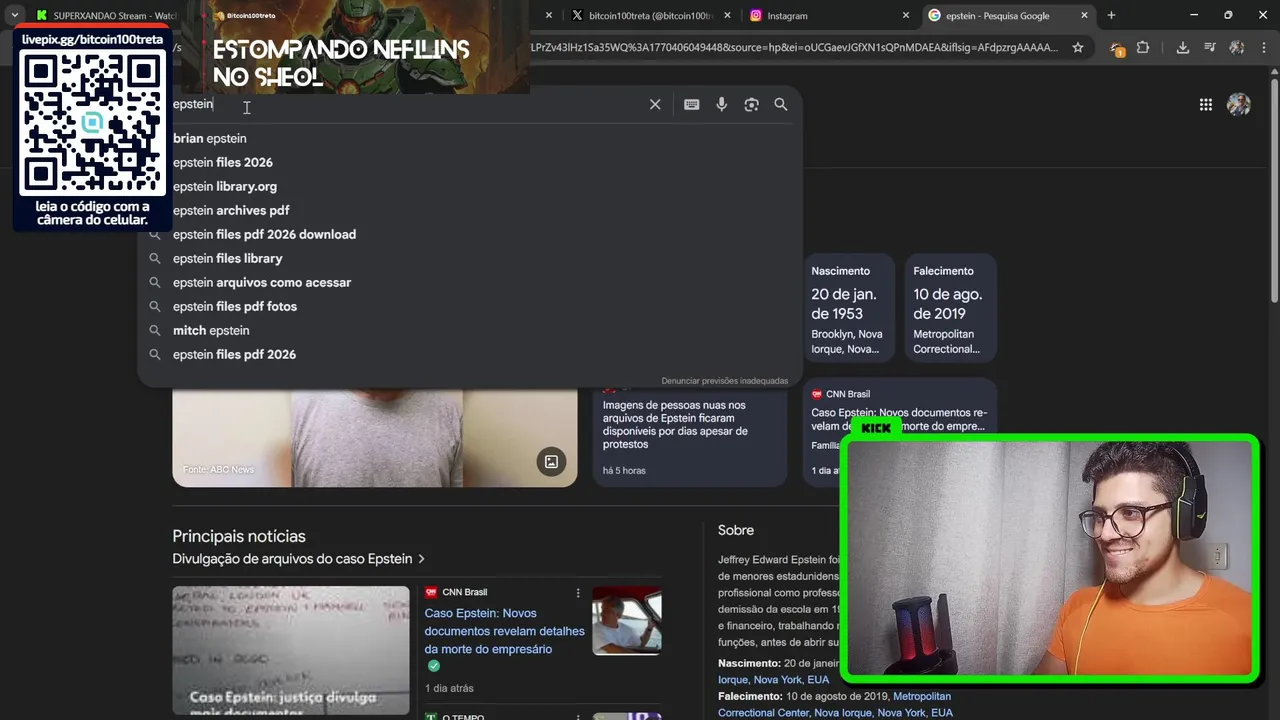Open 'Caso Epstein: justiça divulga' news thumbnail
Image resolution: width=1280 pixels, height=720 pixels.
[x=291, y=650]
